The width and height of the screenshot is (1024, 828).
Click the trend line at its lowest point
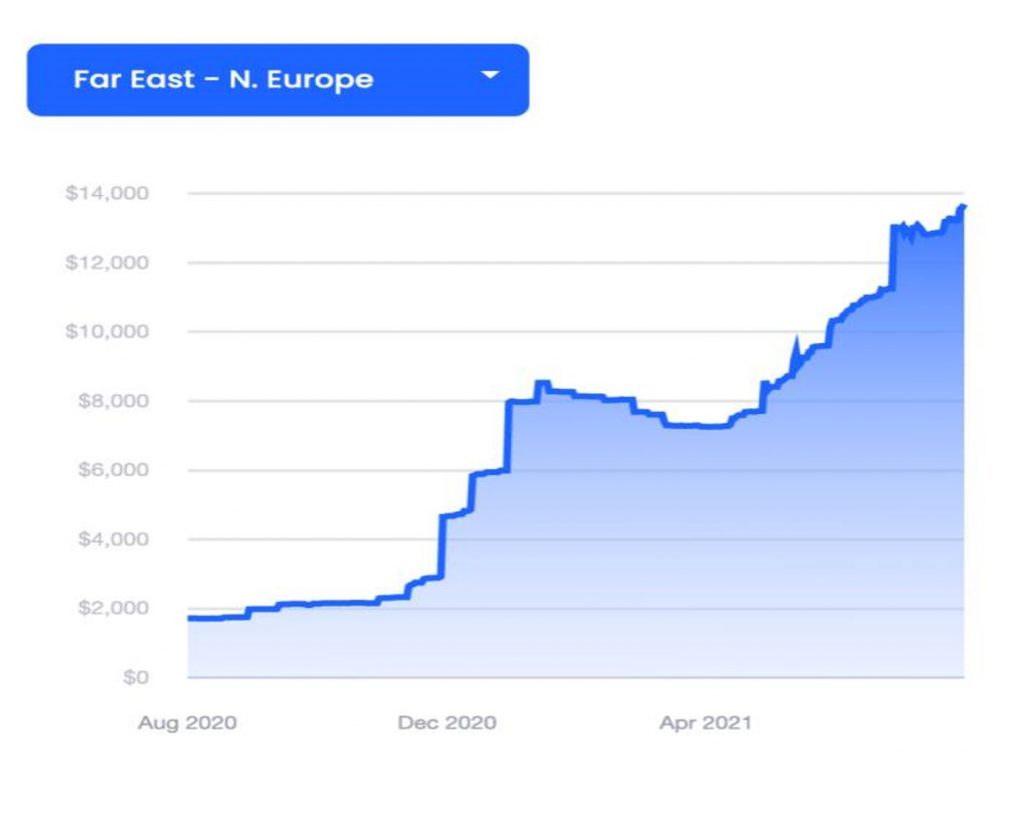pos(190,619)
